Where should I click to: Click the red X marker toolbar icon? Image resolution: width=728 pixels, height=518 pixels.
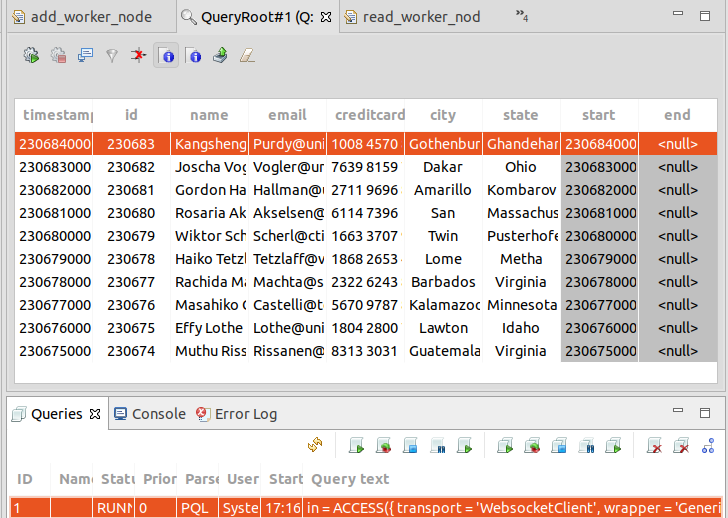[139, 56]
